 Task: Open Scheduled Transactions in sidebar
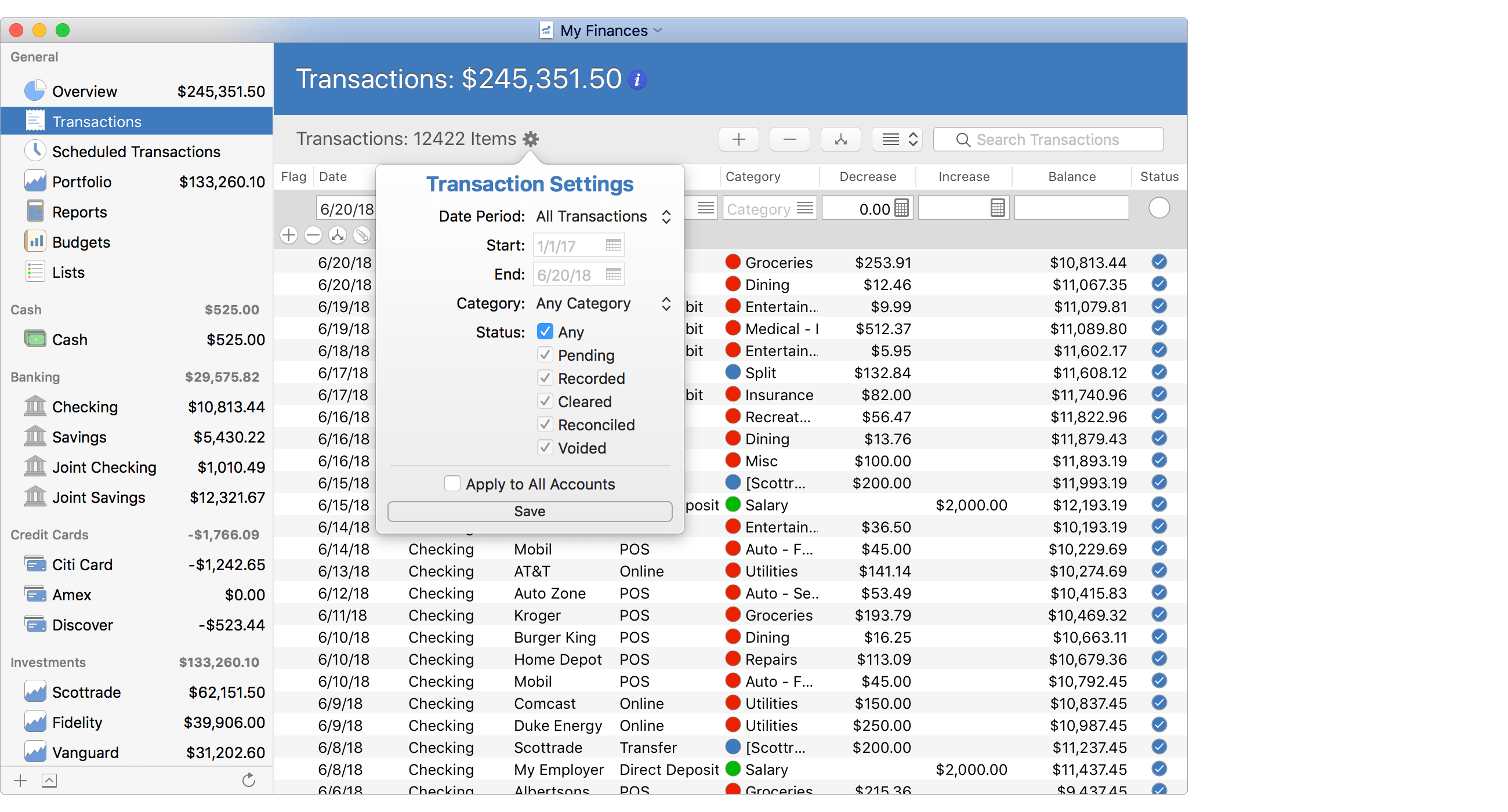point(136,151)
